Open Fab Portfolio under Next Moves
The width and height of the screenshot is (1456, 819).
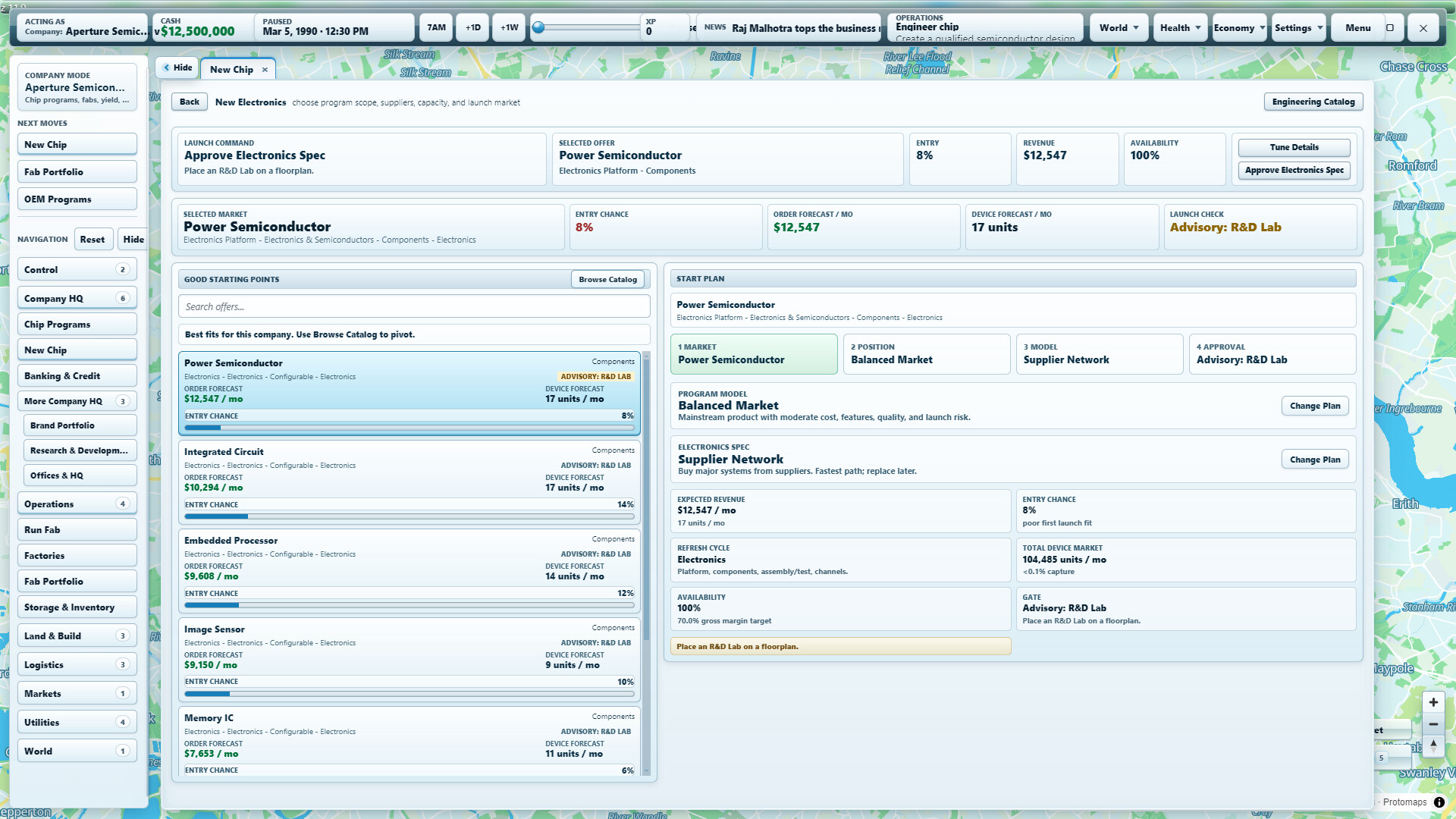tap(77, 172)
